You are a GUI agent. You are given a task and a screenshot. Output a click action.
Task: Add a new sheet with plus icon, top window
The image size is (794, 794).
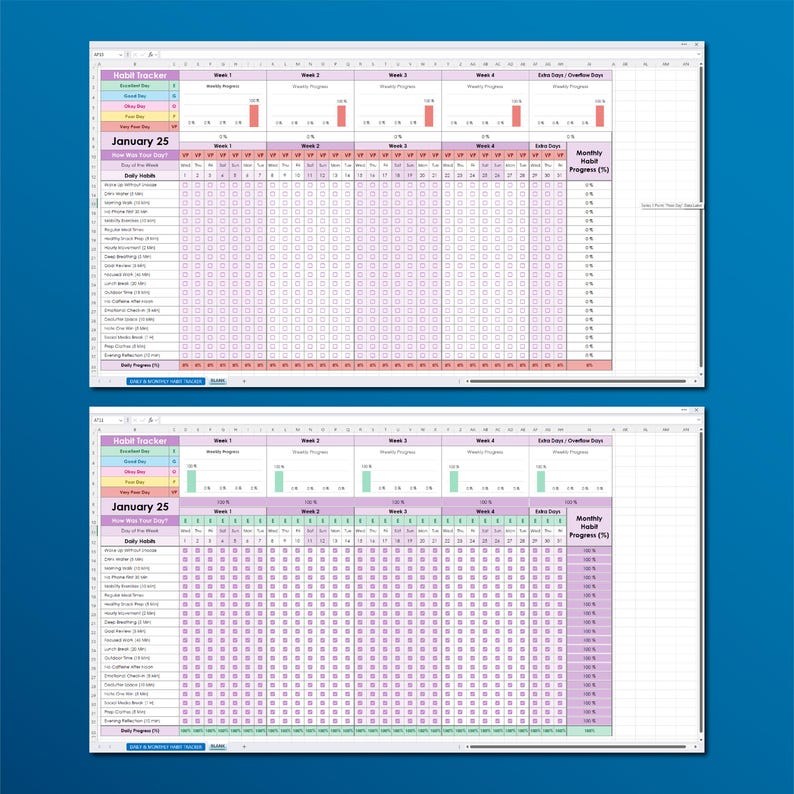click(x=244, y=381)
